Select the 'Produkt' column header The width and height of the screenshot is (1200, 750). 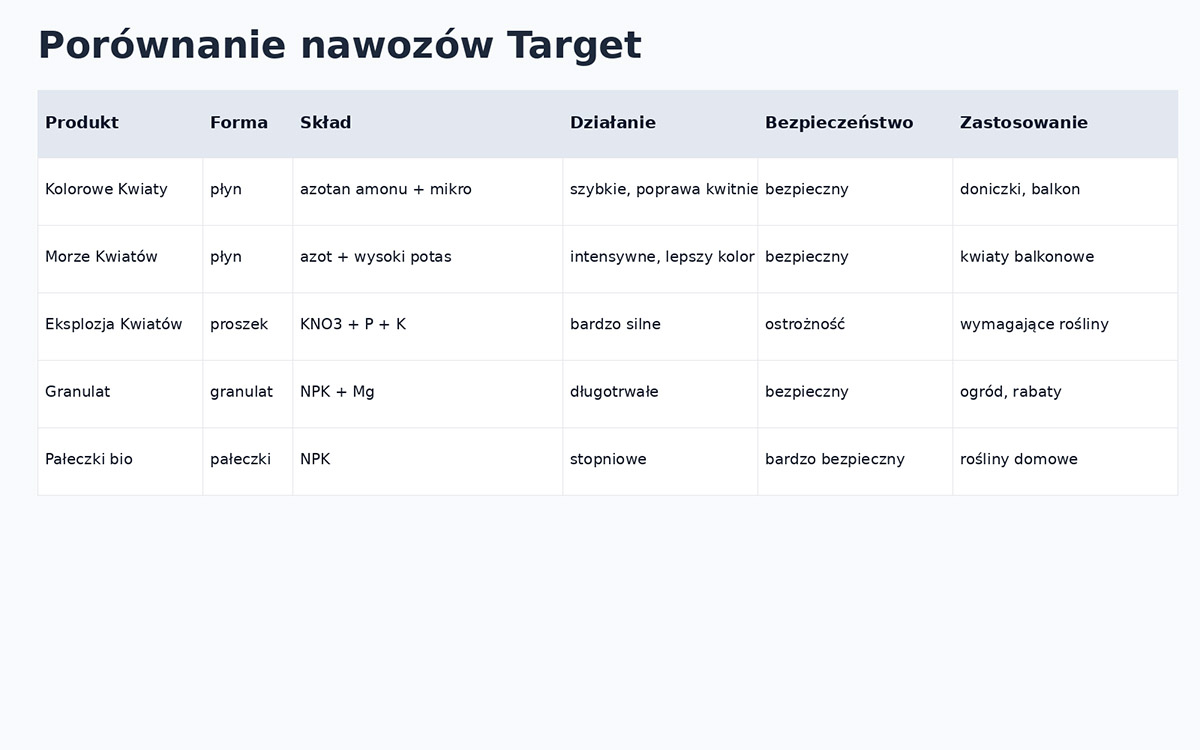(x=120, y=124)
